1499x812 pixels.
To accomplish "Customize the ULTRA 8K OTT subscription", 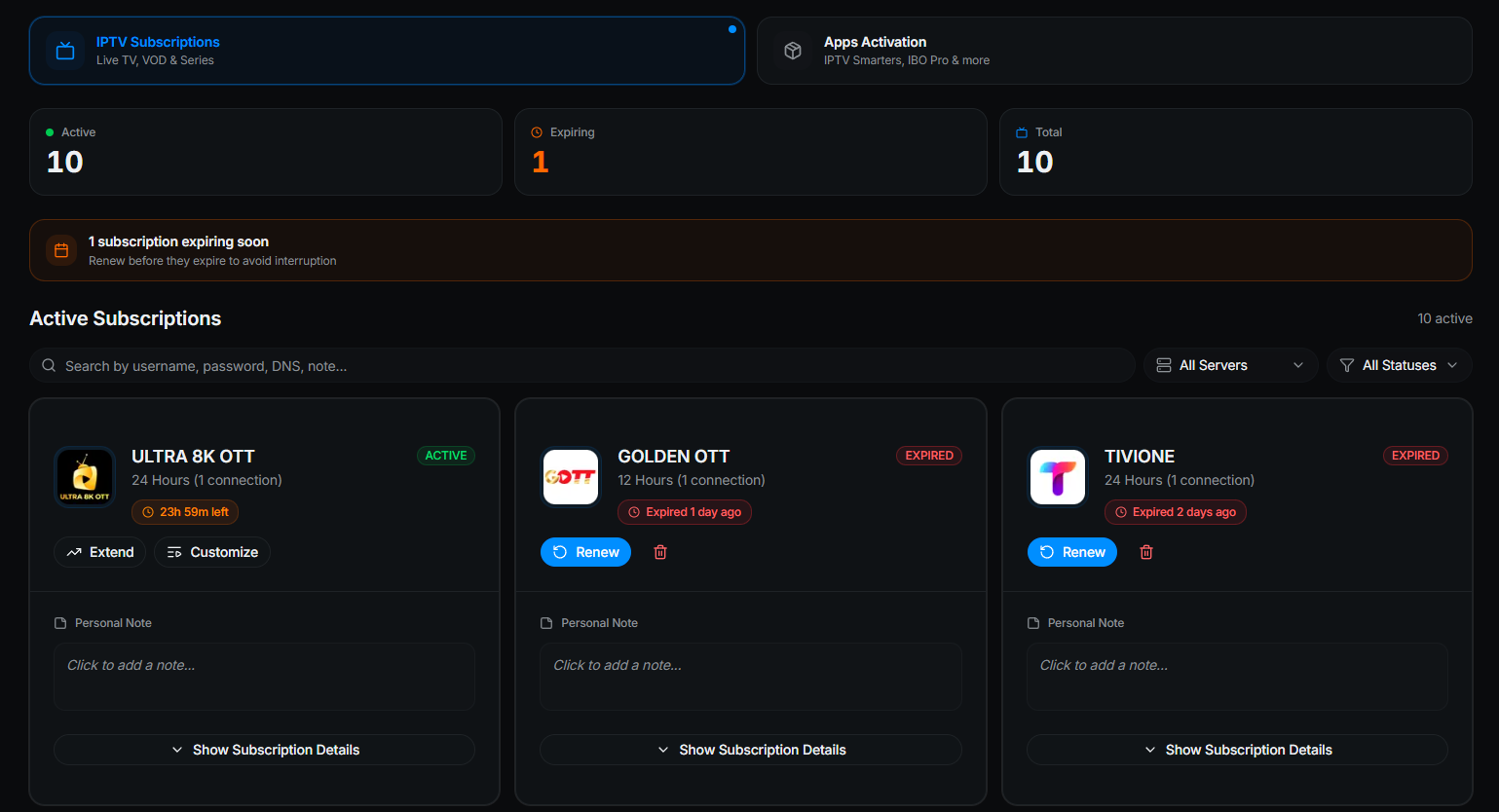I will pos(212,552).
